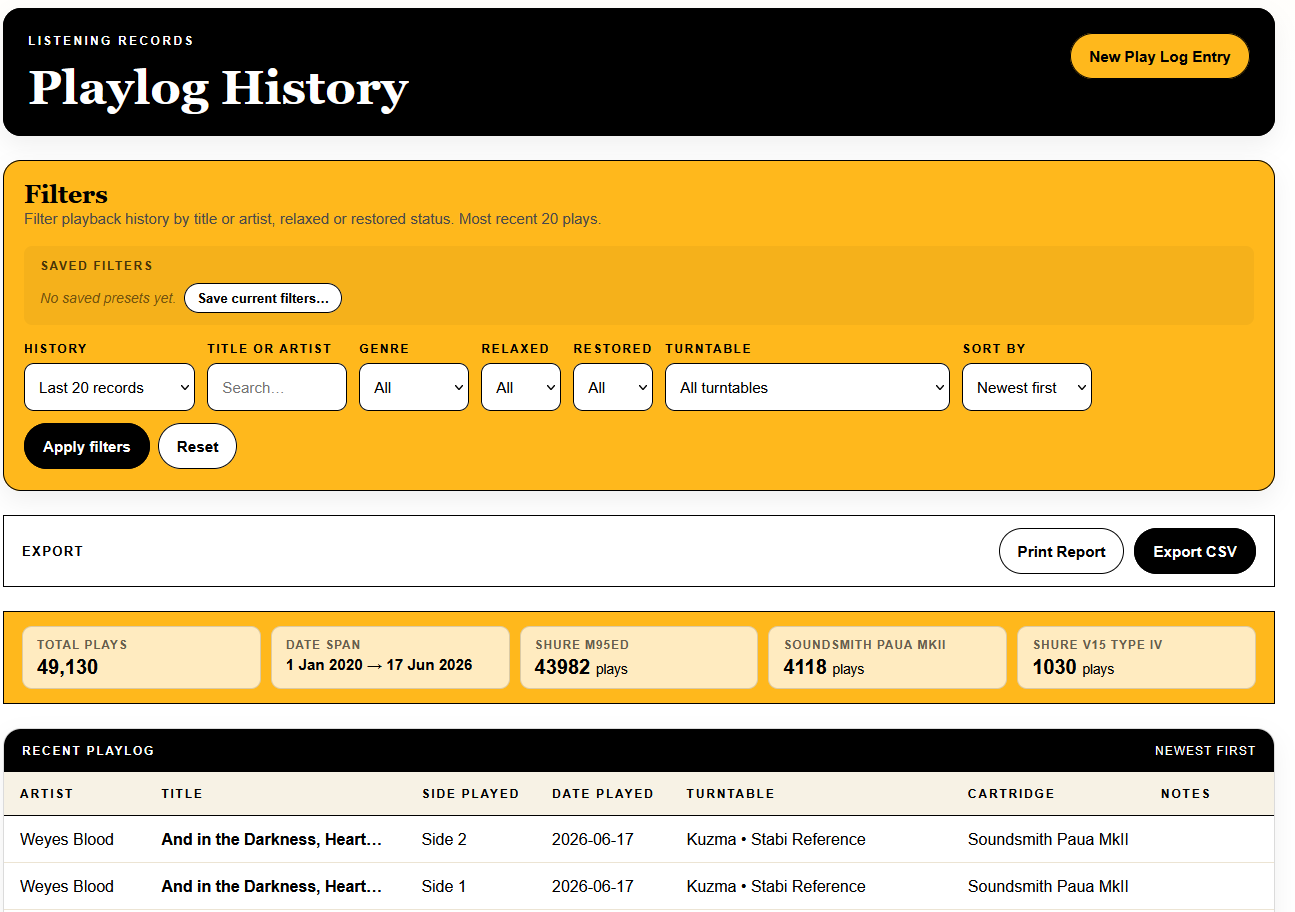Click the Reset button

[x=197, y=446]
